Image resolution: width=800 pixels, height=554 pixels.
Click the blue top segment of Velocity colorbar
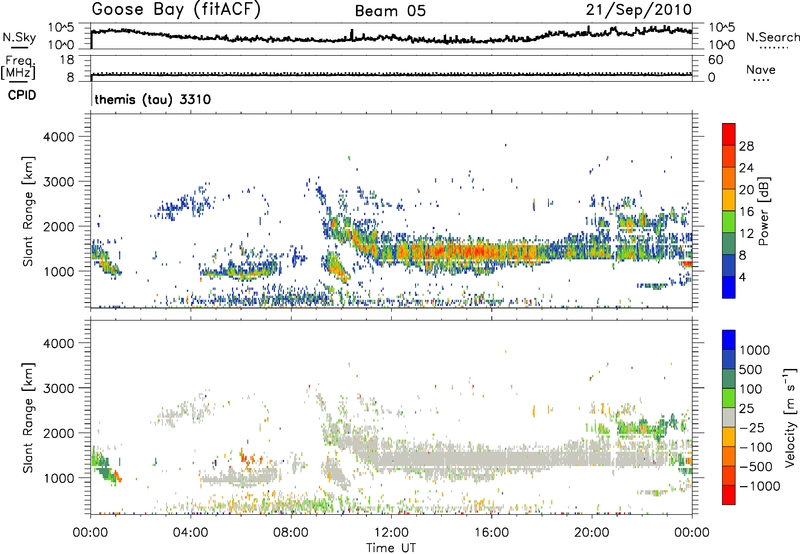[x=729, y=340]
